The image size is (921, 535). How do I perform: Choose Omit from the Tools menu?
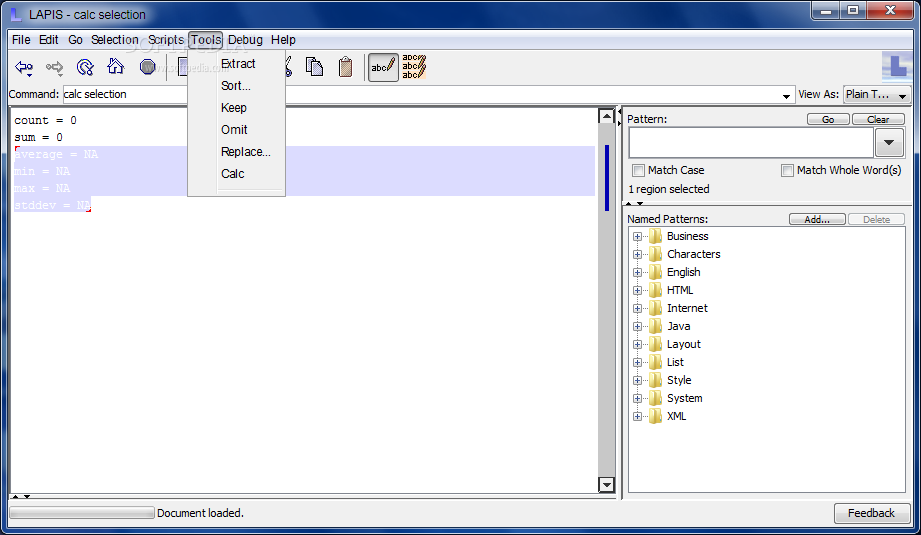tap(234, 130)
